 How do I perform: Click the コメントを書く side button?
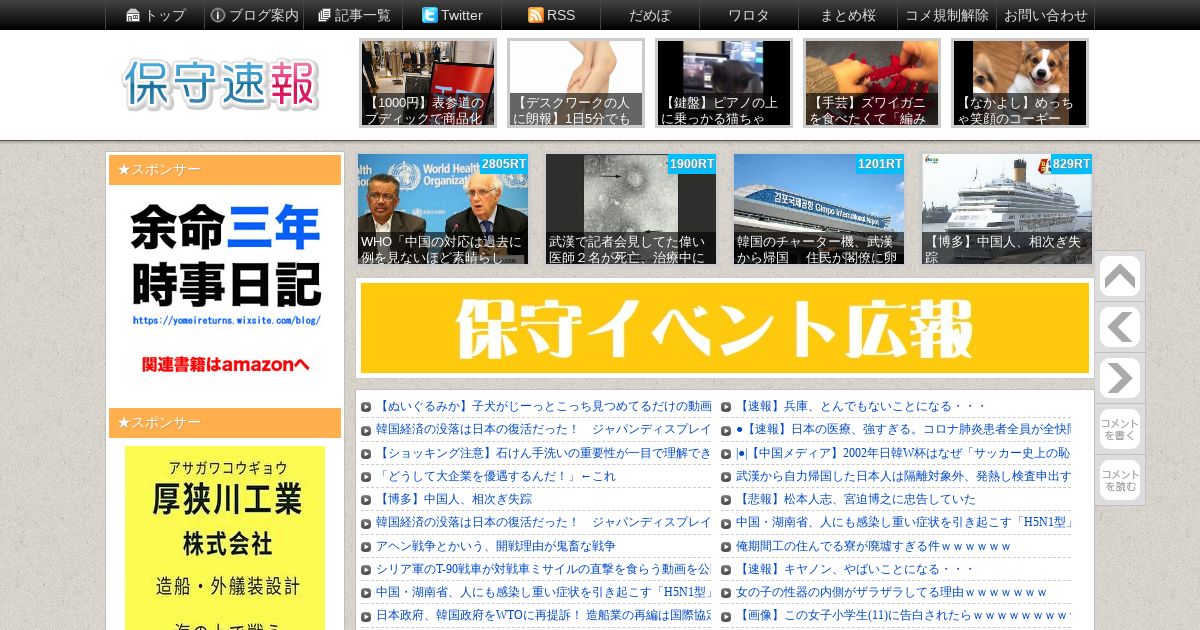coord(1119,429)
